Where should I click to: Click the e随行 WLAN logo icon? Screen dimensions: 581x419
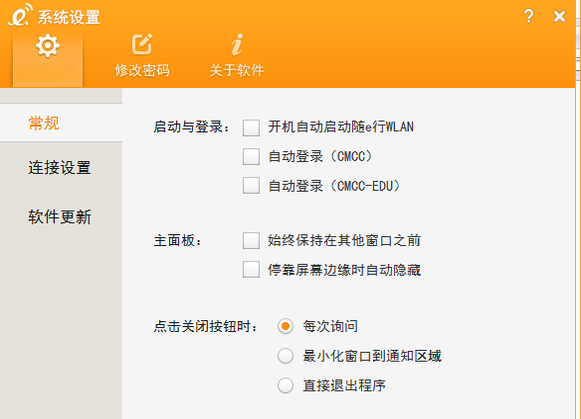point(20,15)
